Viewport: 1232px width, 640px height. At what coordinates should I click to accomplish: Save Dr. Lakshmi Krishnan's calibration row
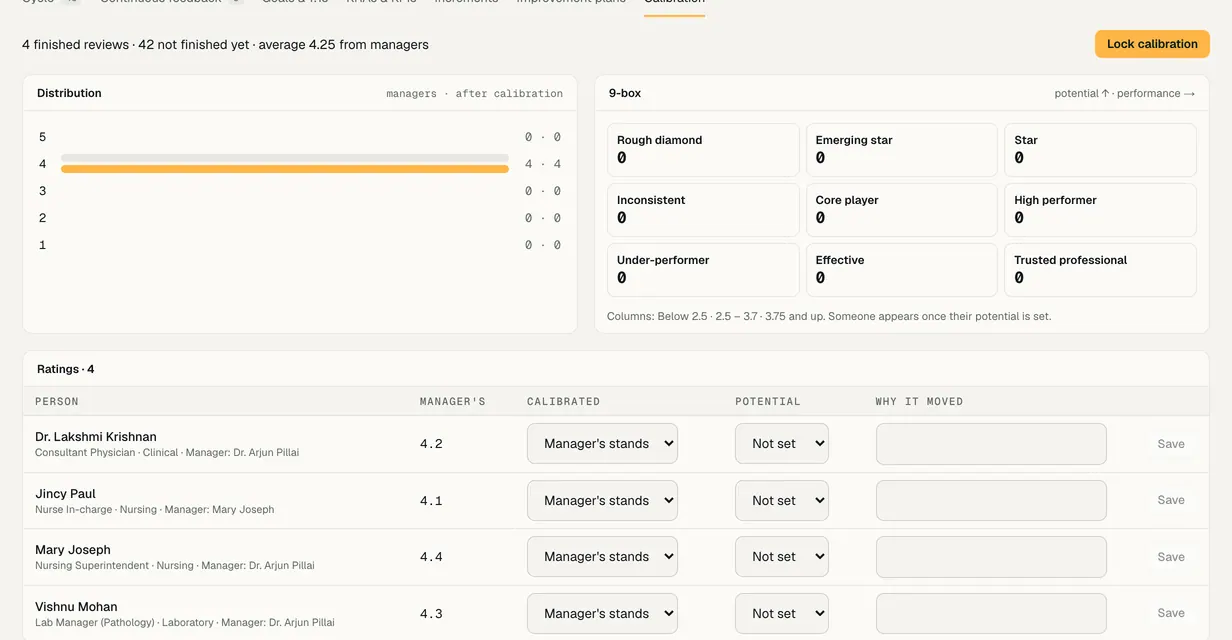[x=1171, y=444]
